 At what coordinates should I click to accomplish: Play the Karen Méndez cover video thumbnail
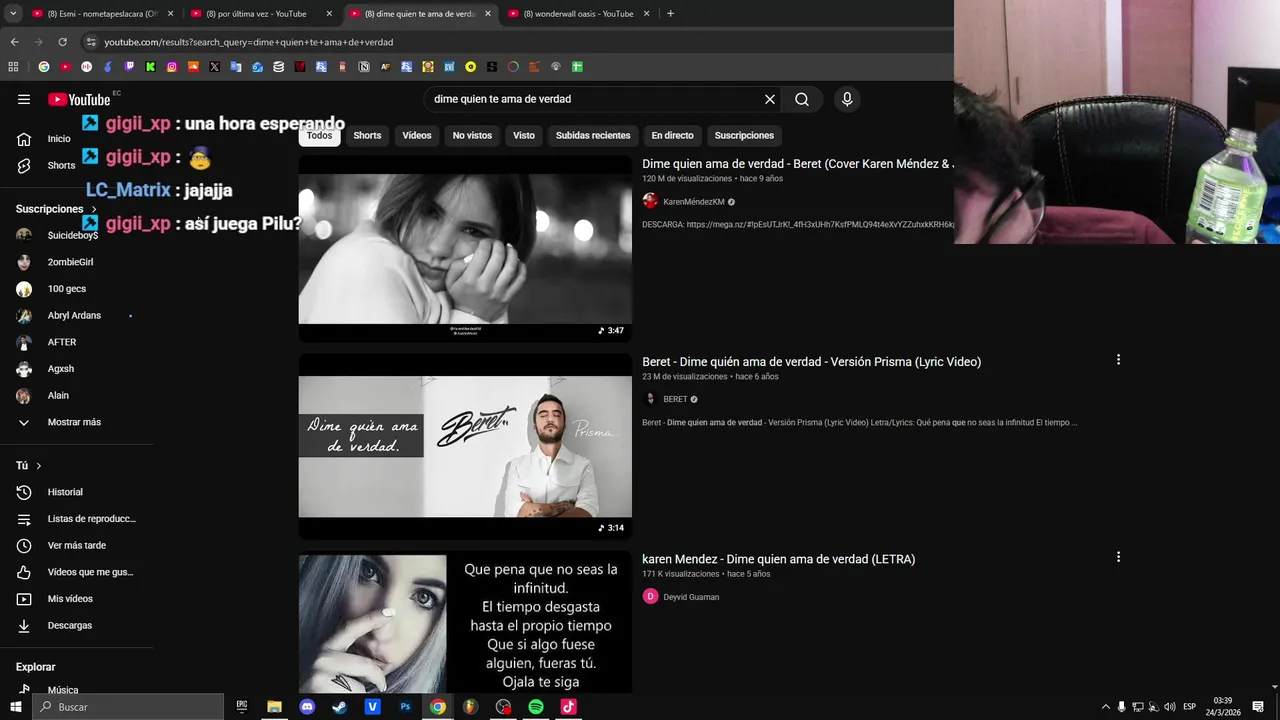coord(465,248)
